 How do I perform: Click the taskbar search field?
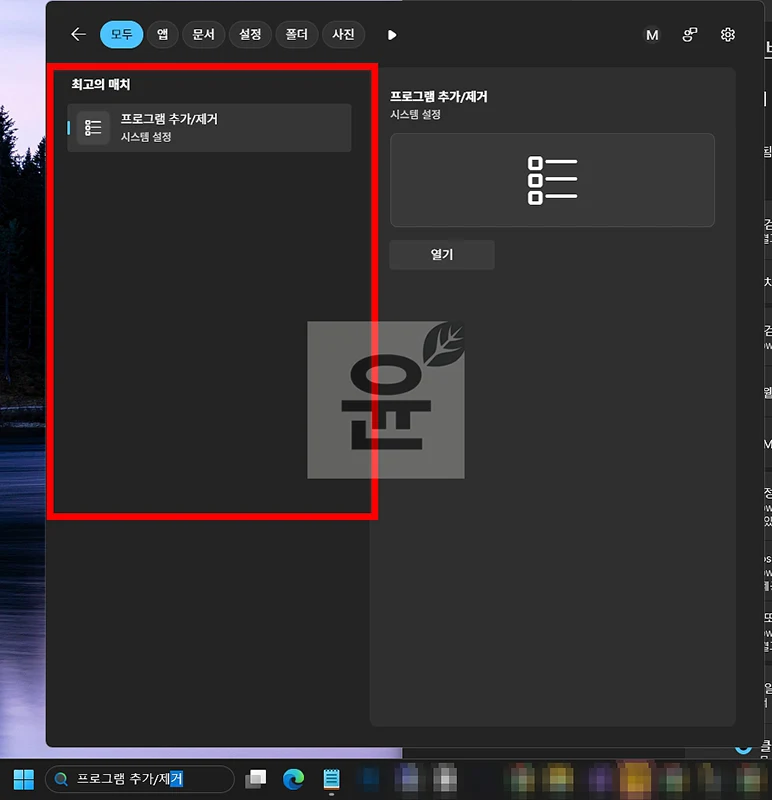140,779
